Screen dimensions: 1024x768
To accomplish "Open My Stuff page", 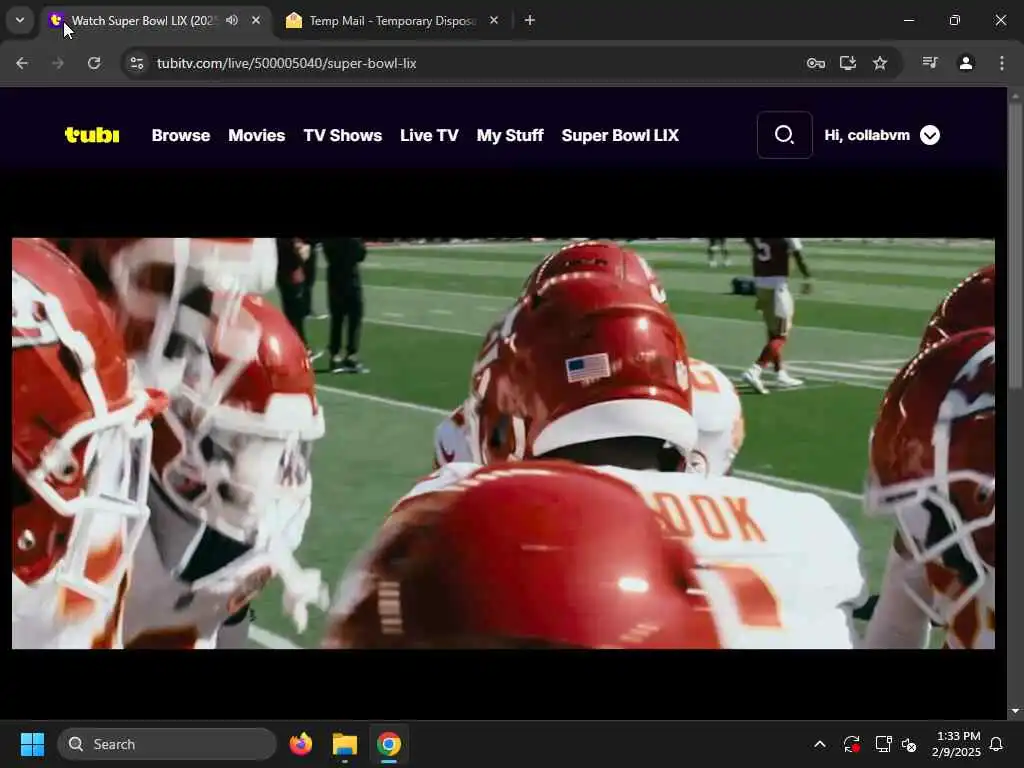I will point(510,135).
